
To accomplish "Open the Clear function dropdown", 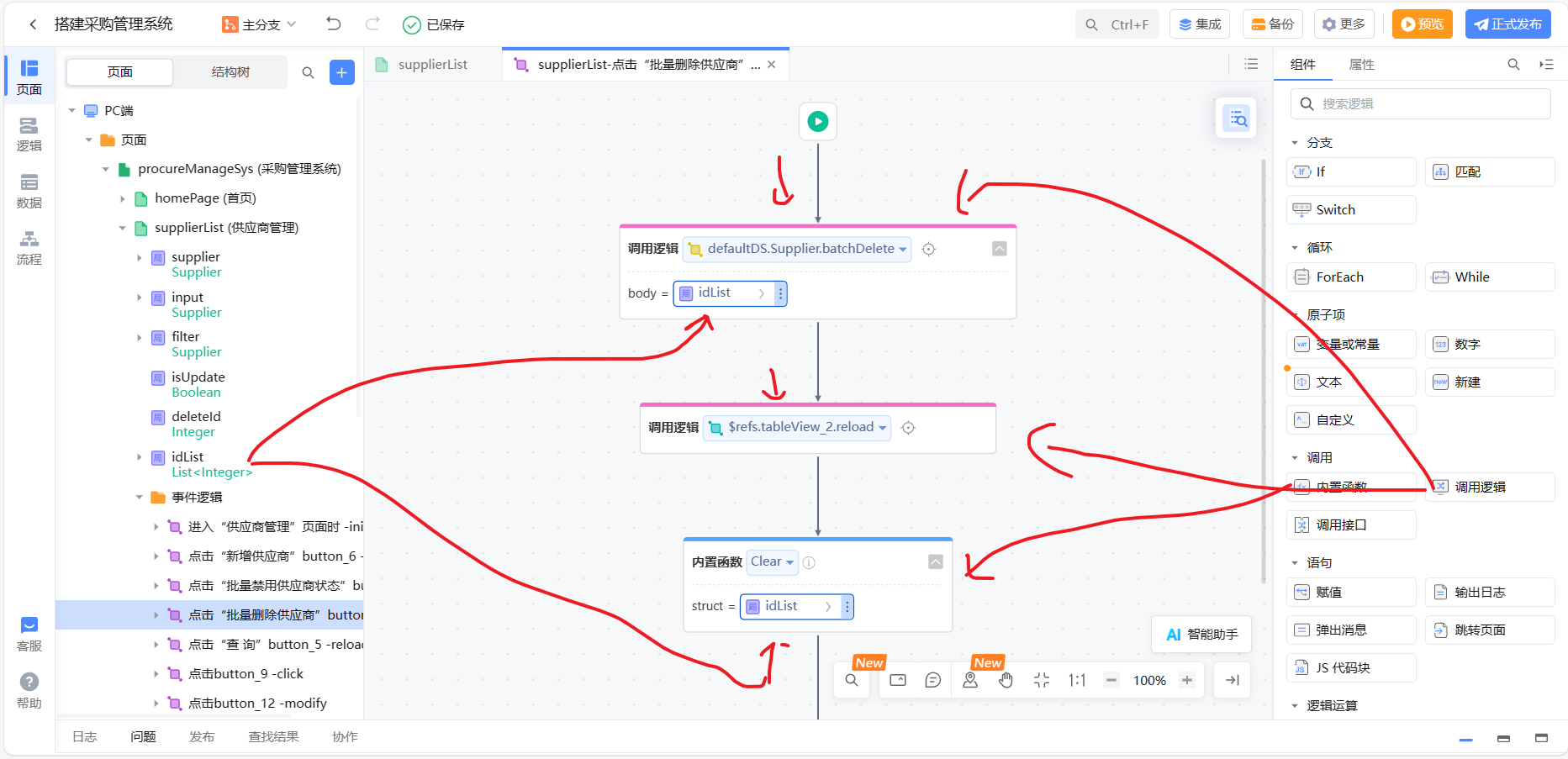I will click(x=772, y=561).
